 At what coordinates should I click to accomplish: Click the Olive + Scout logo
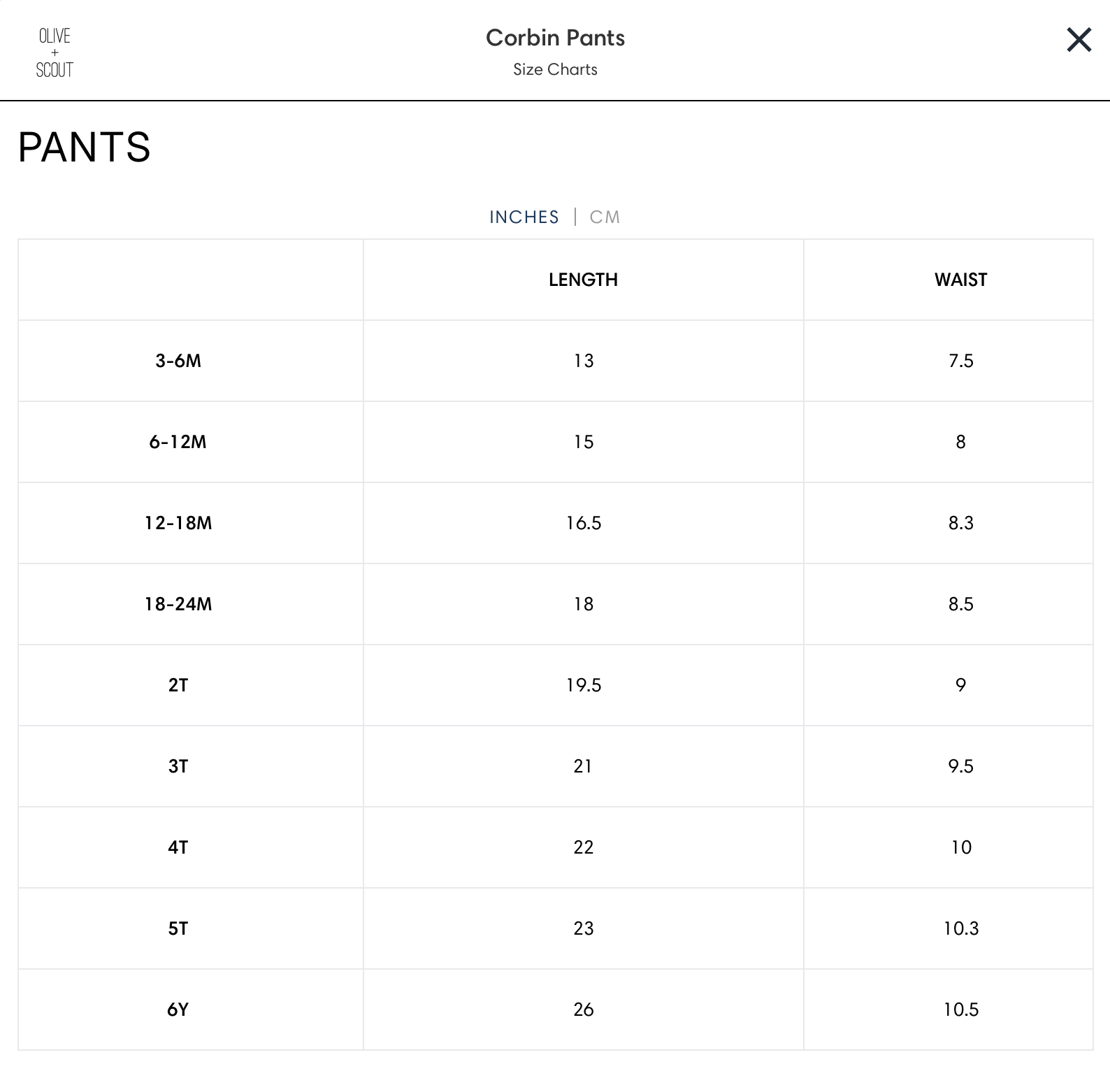(55, 52)
